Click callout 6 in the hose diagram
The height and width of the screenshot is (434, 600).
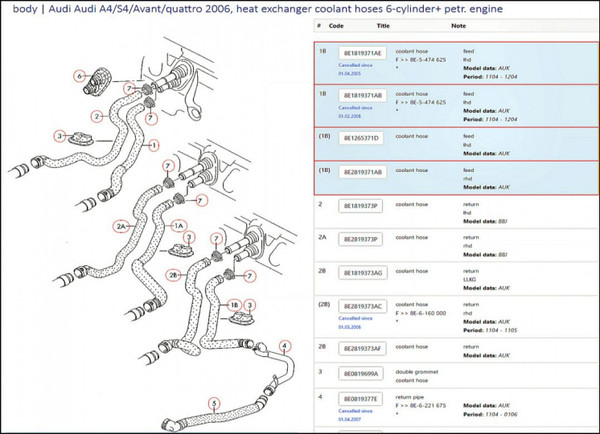tap(79, 76)
